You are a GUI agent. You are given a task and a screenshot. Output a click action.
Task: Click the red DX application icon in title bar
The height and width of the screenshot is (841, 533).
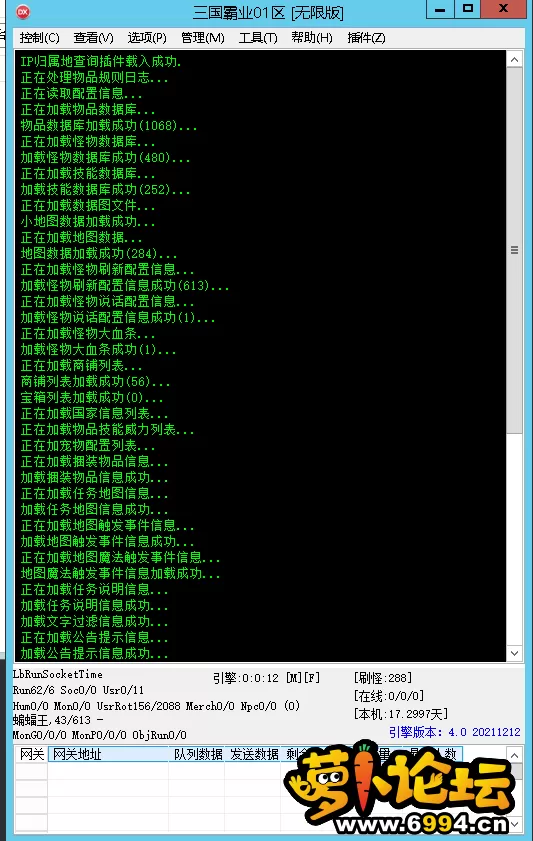click(23, 11)
